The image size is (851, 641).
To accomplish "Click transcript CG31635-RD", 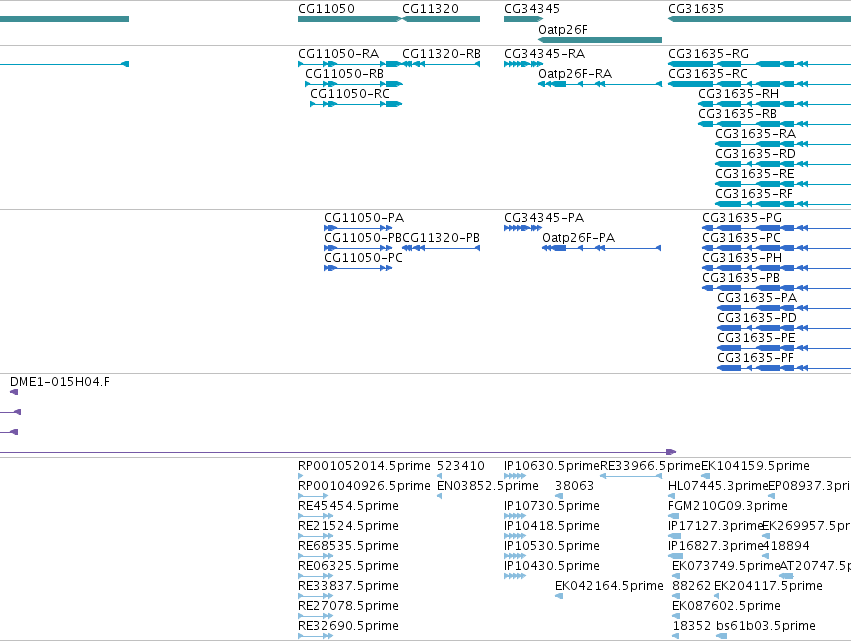I will coord(755,154).
